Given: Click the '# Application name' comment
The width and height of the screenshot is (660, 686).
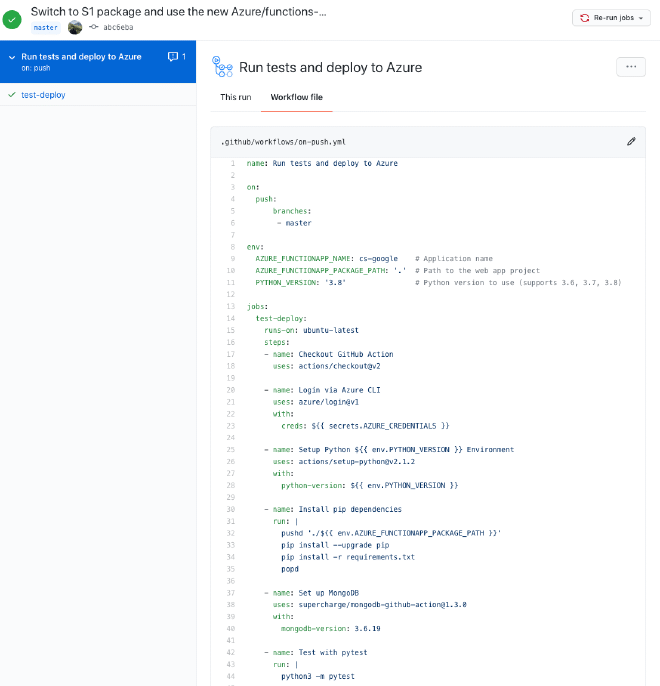Looking at the screenshot, I should click(x=454, y=259).
